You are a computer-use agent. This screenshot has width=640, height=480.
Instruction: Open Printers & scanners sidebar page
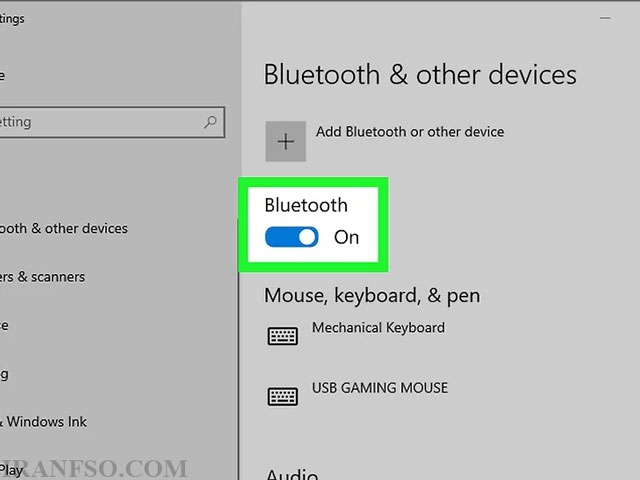(x=42, y=277)
